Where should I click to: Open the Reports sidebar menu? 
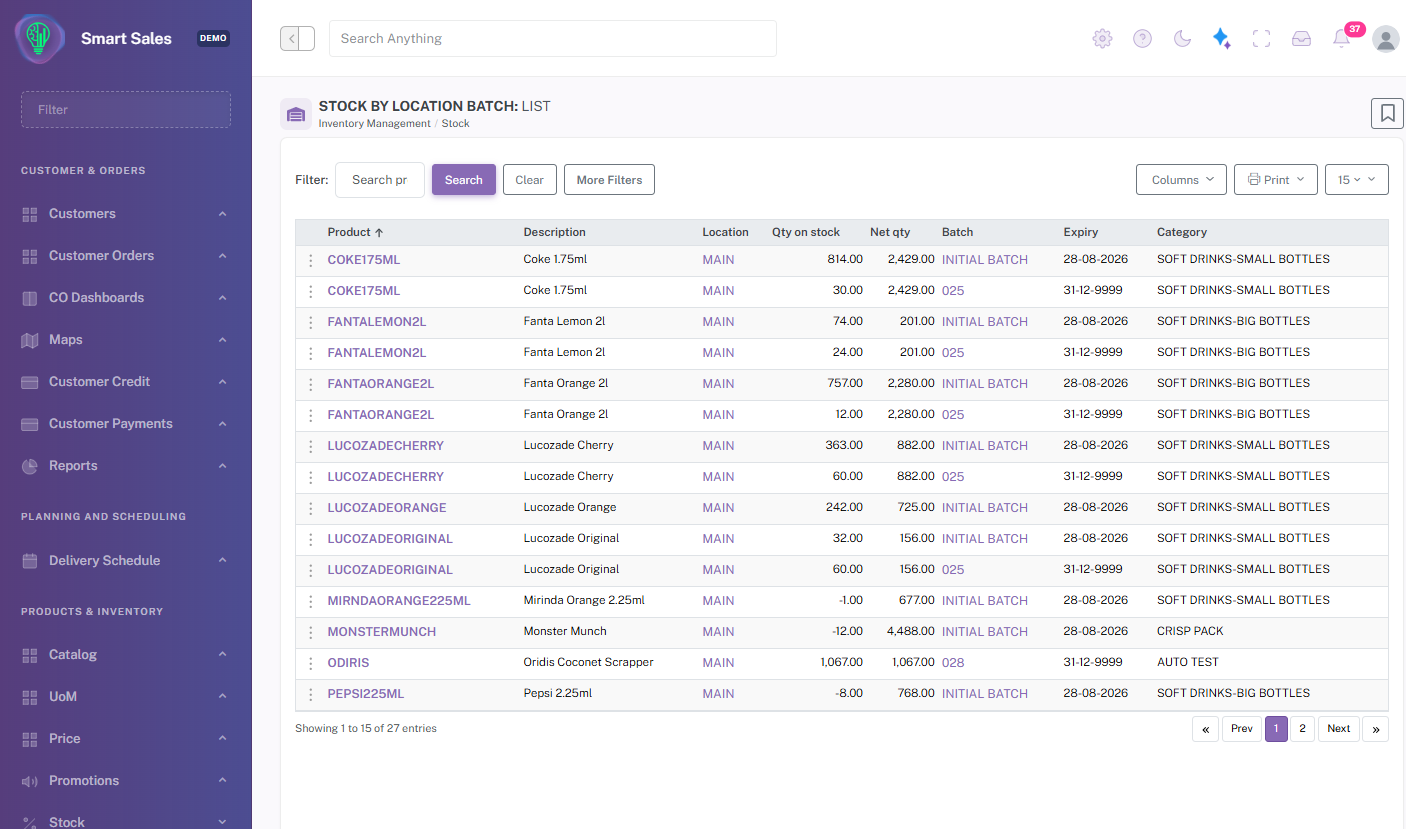click(126, 466)
